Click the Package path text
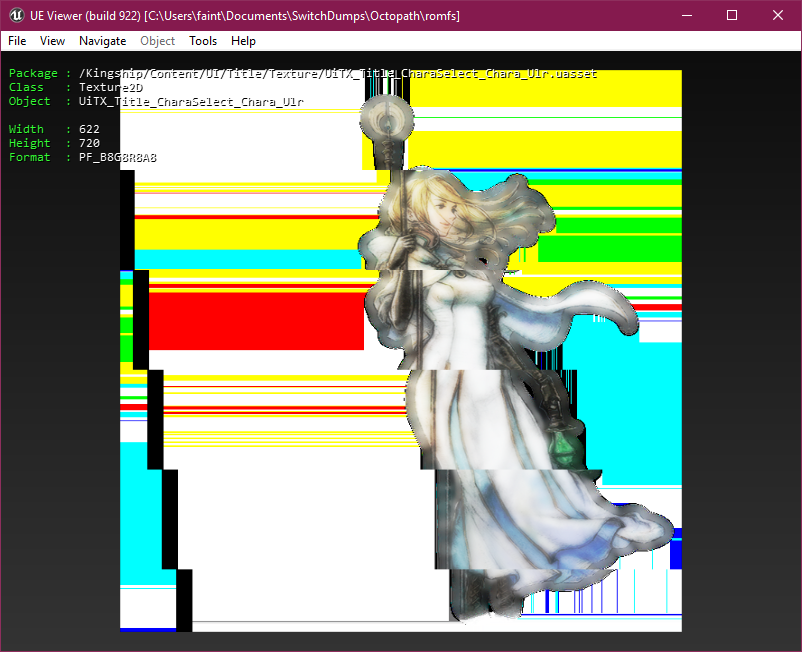Viewport: 802px width, 652px height. pyautogui.click(x=338, y=74)
